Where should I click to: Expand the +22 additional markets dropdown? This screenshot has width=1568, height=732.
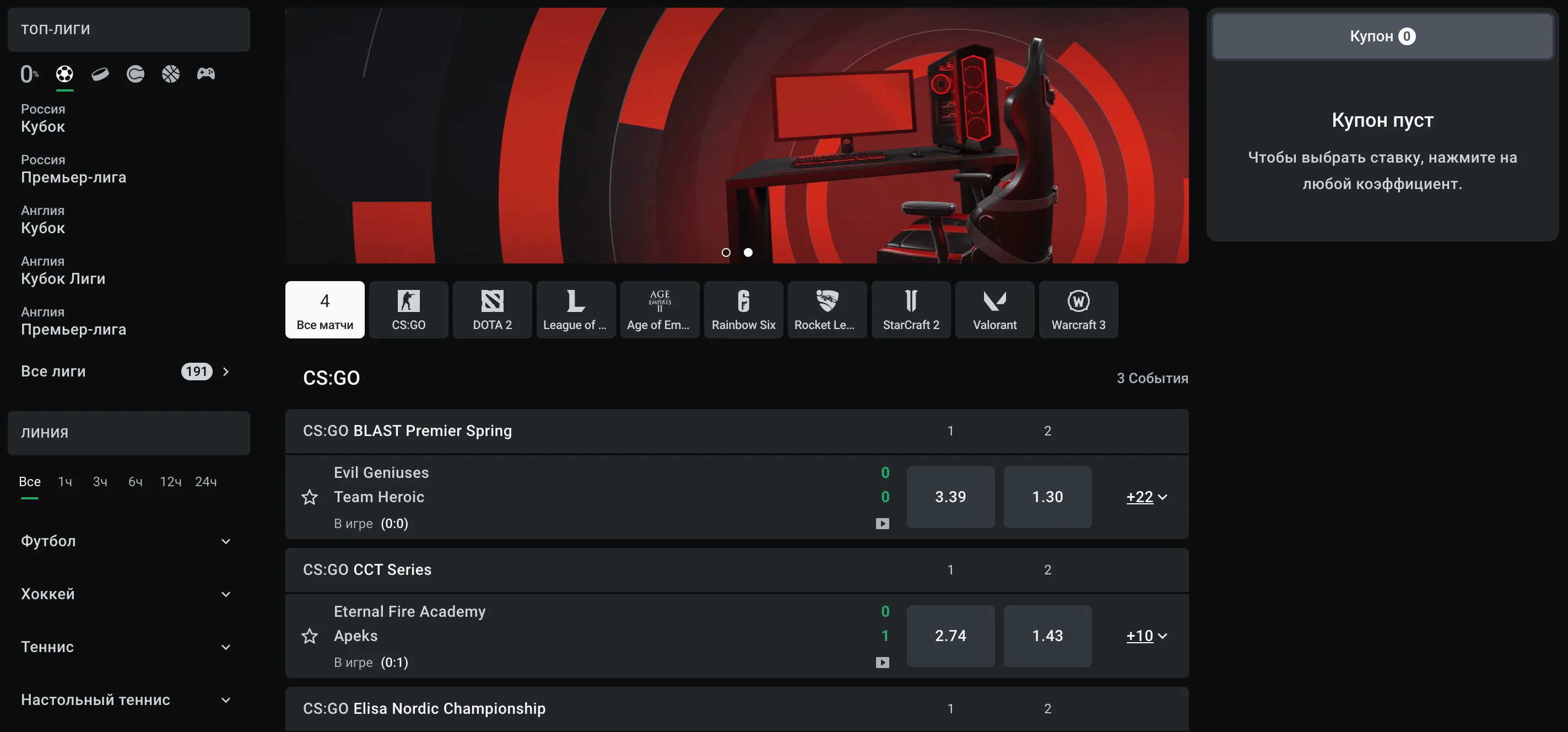(1146, 497)
